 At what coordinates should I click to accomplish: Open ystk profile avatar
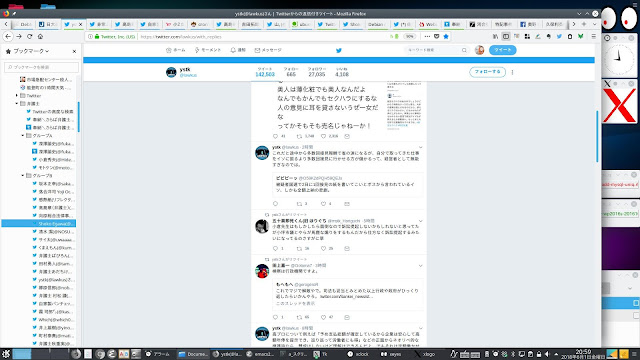pos(171,72)
